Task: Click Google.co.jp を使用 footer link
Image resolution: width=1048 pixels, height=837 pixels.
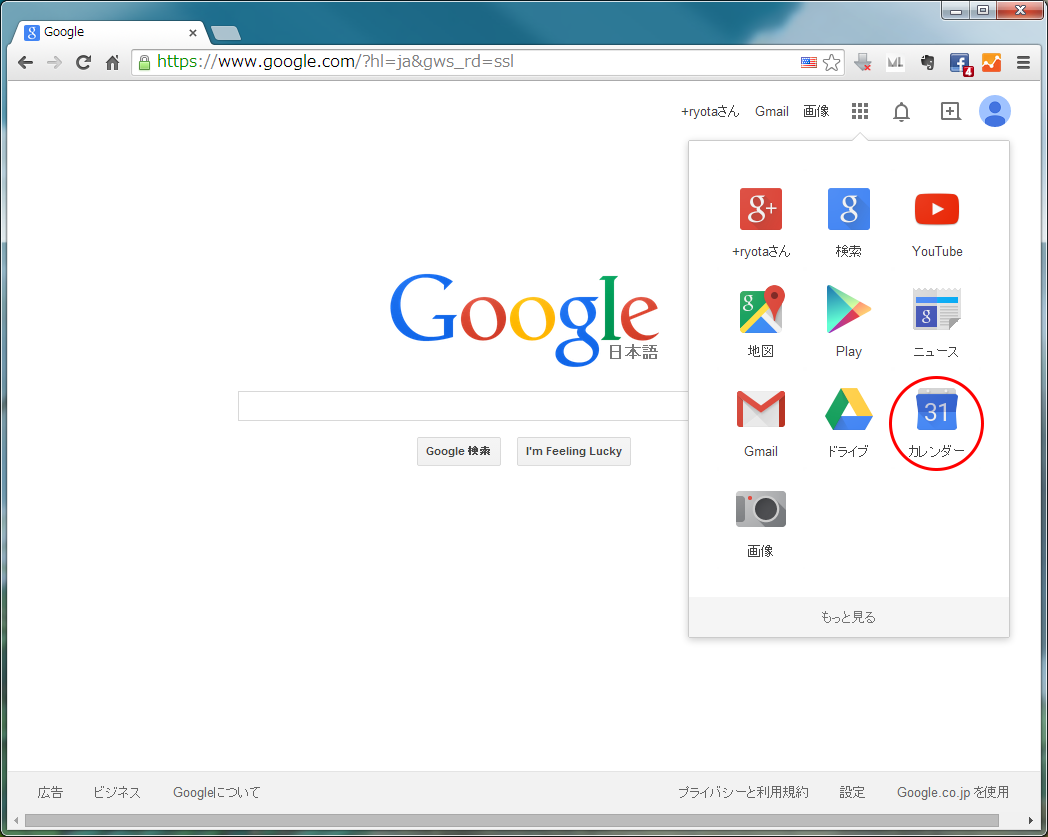Action: [x=953, y=792]
